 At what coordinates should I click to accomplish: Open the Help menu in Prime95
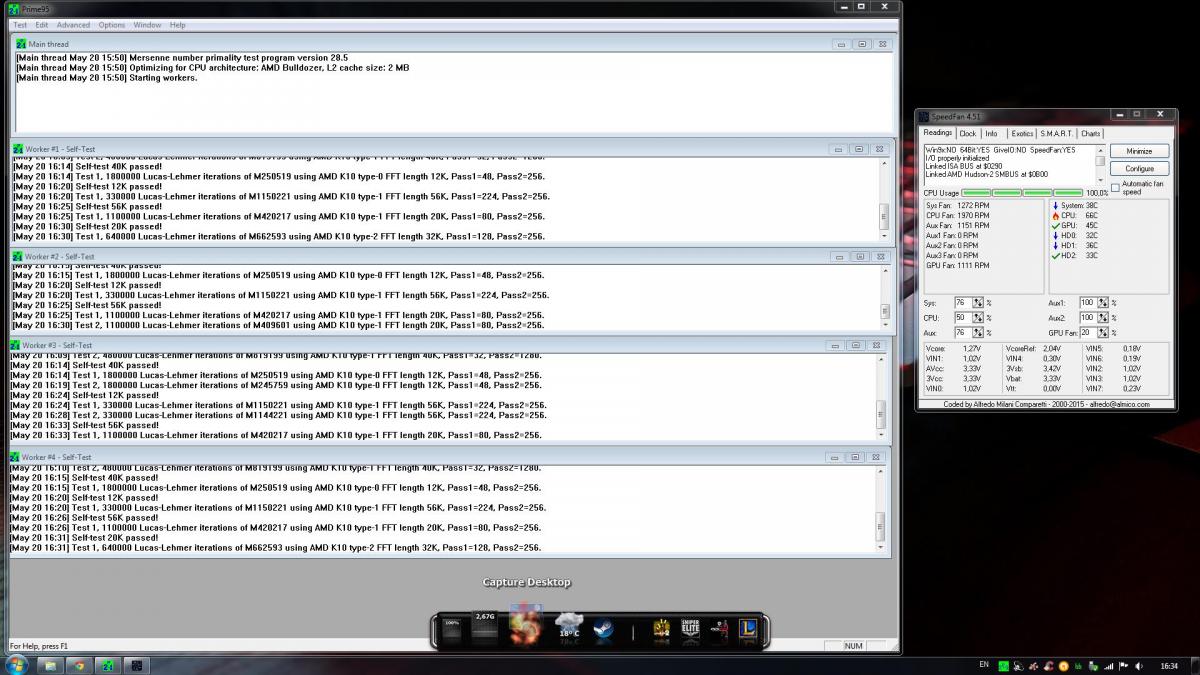click(177, 25)
